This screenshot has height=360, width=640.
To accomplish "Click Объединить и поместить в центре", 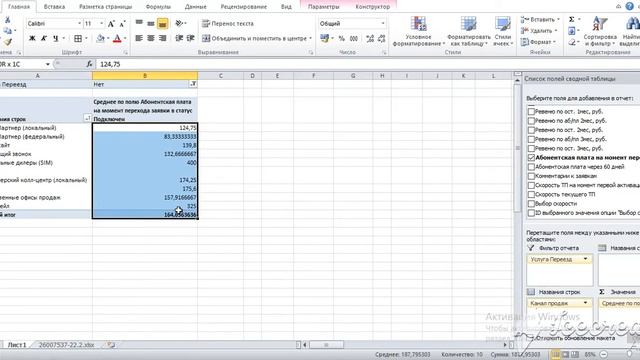I will tap(255, 38).
